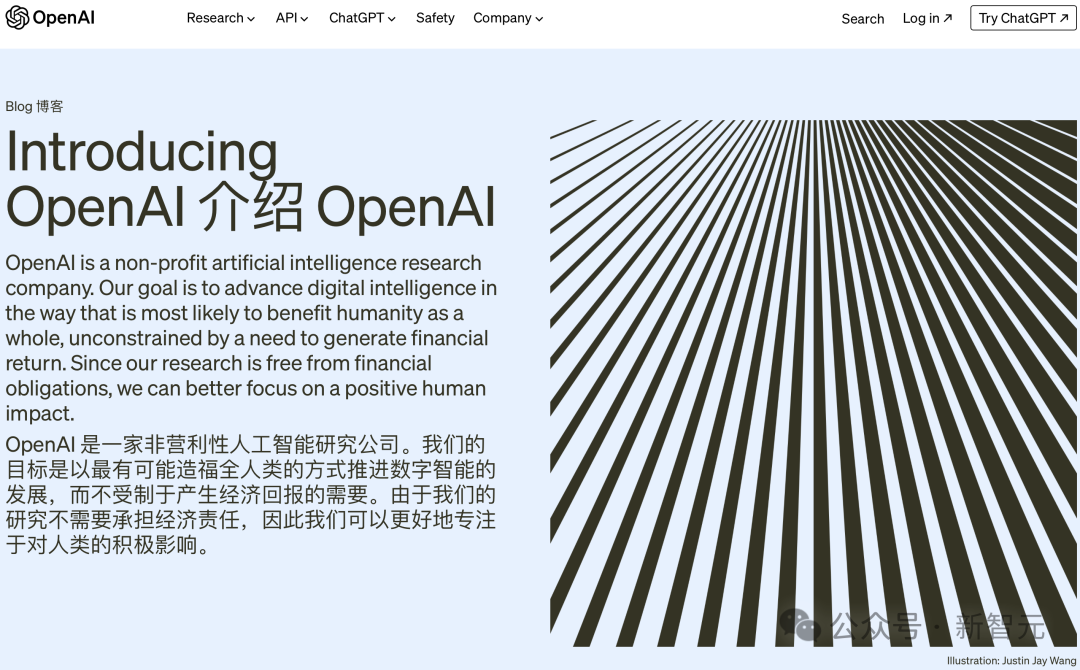1080x670 pixels.
Task: Open the Blog 博客 category link
Action: click(x=34, y=106)
